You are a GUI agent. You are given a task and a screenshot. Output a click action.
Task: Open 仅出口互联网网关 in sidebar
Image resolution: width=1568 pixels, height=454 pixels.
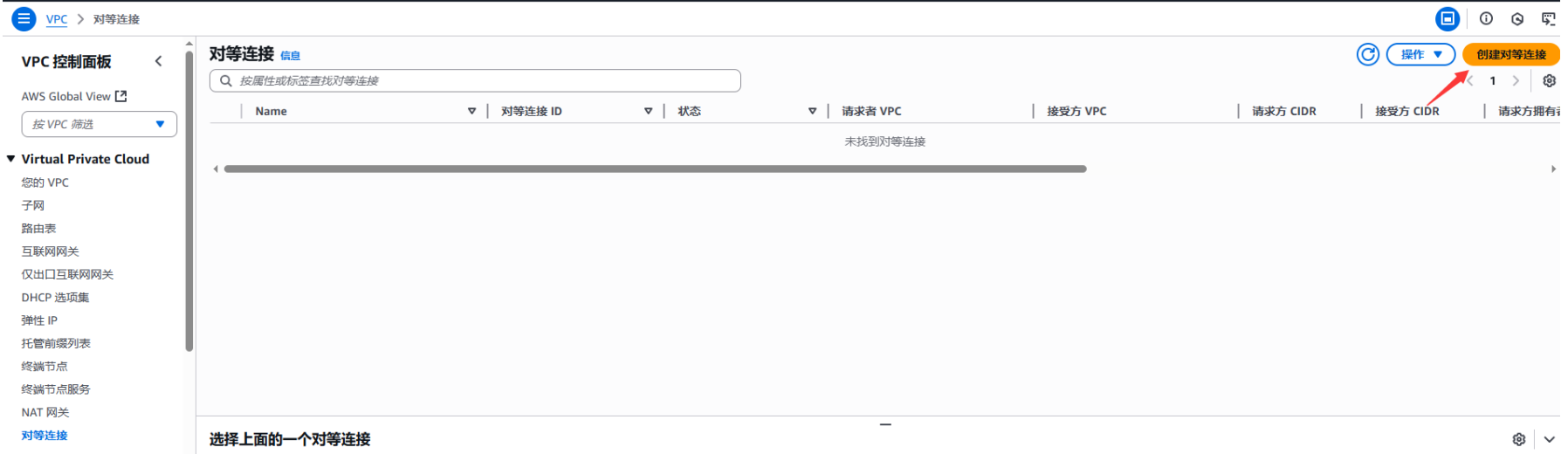(x=67, y=274)
